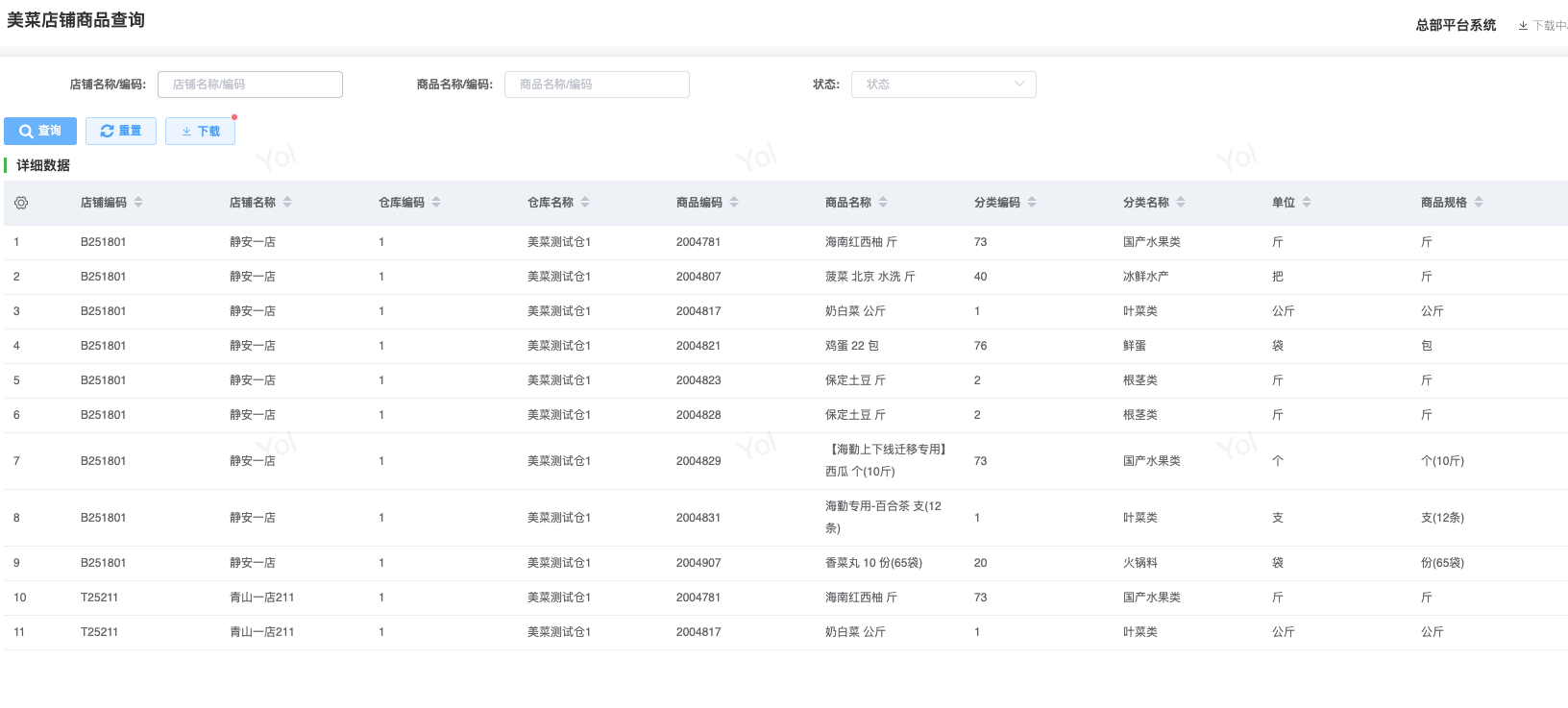Click the 查询 search button
Image resolution: width=1568 pixels, height=708 pixels.
40,131
